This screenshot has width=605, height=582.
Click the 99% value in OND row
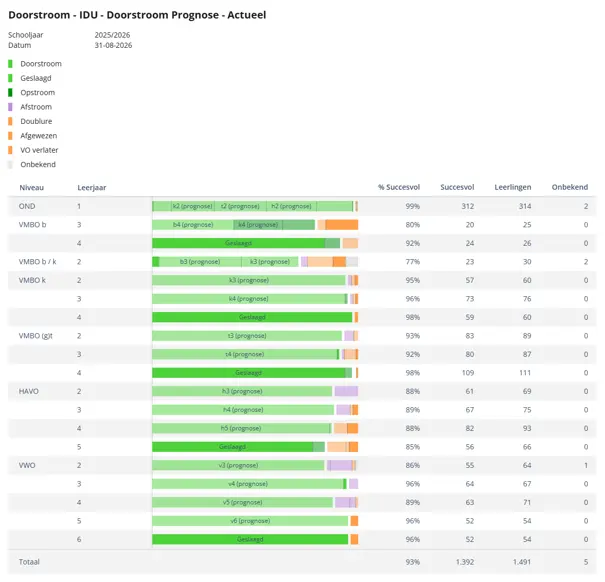(412, 206)
